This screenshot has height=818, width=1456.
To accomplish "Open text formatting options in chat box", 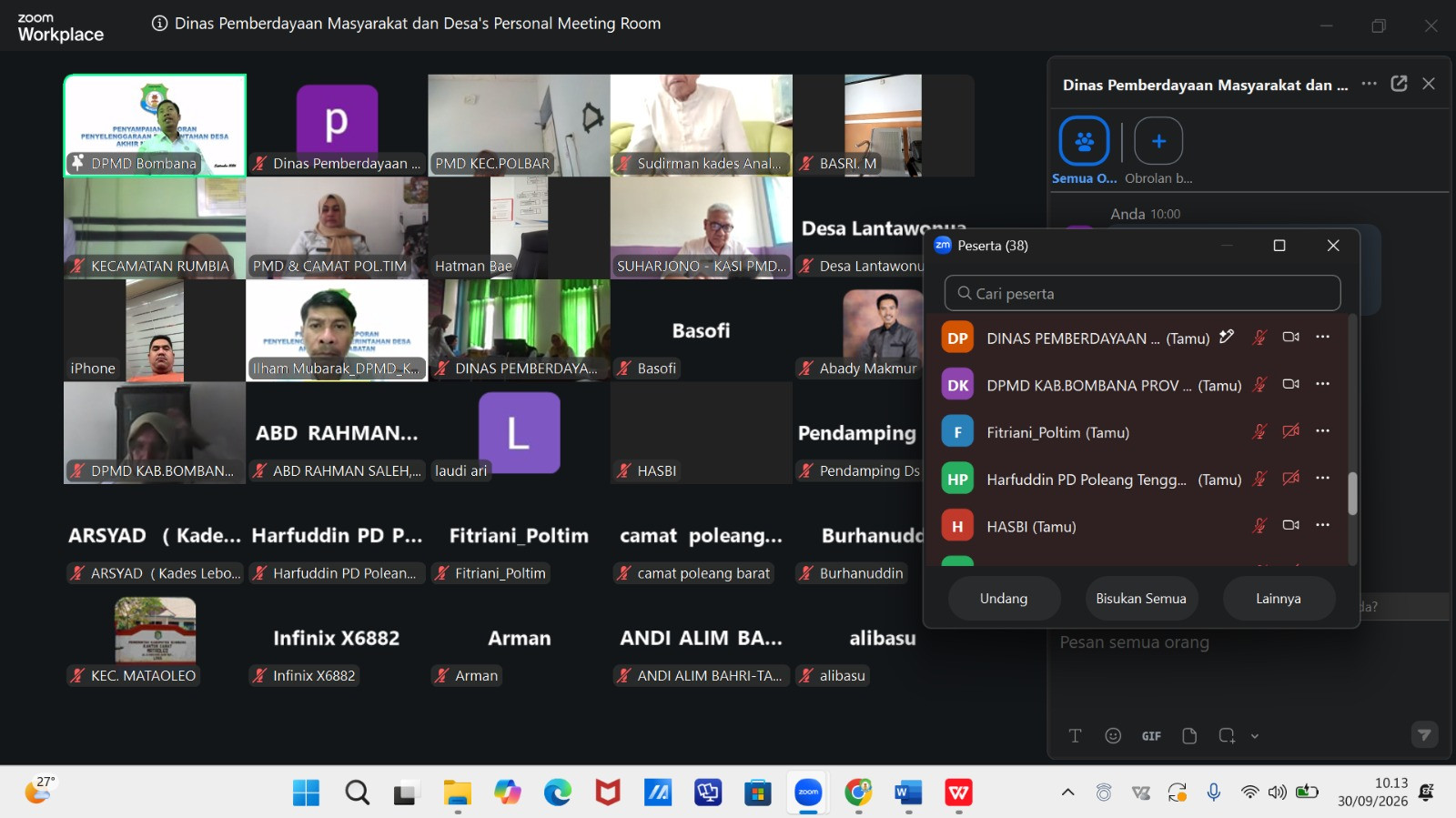I will (x=1075, y=736).
